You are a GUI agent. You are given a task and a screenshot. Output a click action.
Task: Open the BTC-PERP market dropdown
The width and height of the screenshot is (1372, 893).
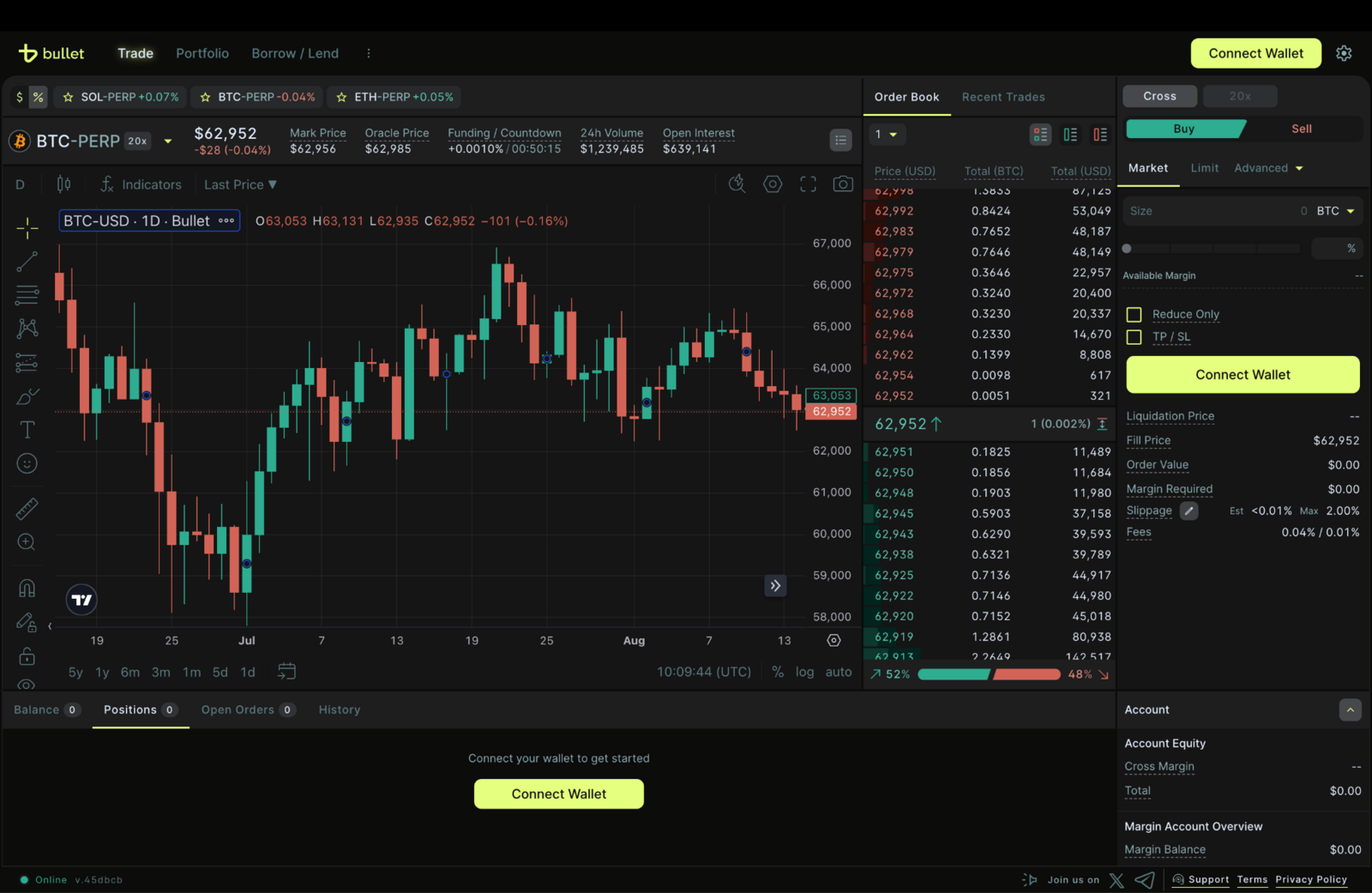(x=168, y=141)
